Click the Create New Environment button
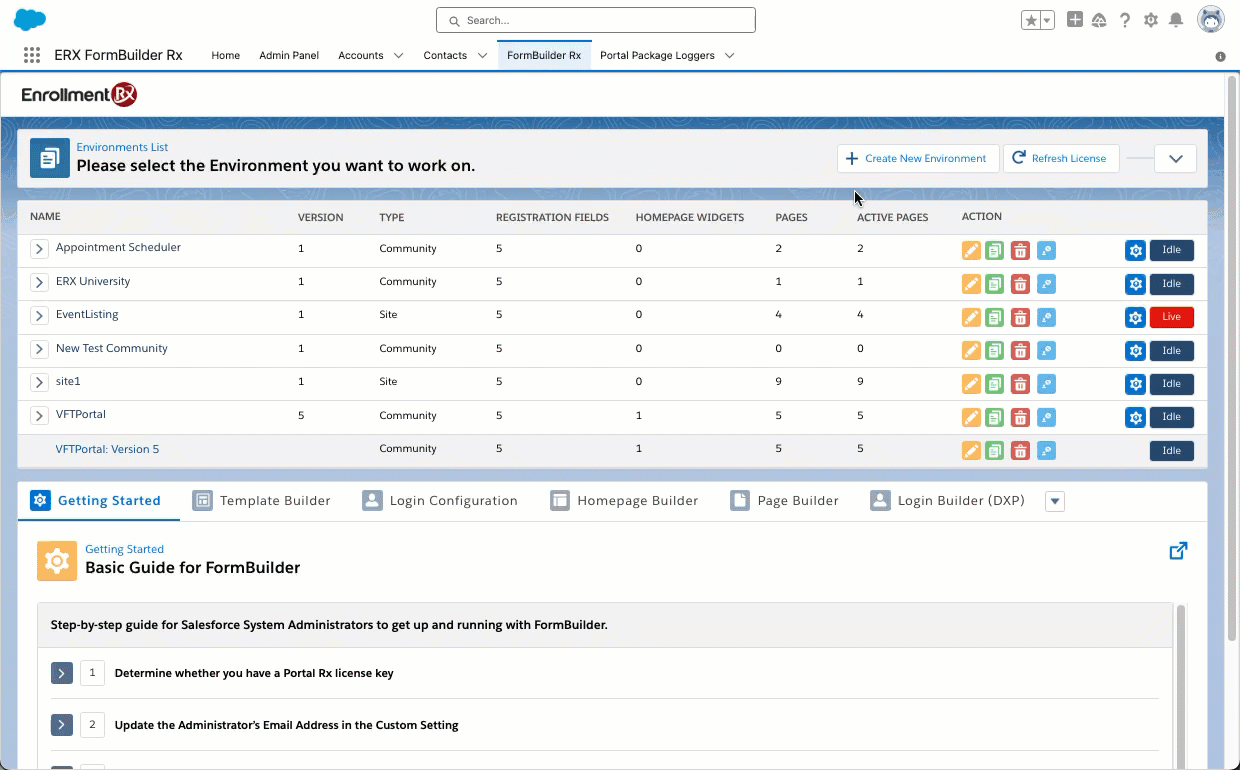Image resolution: width=1240 pixels, height=770 pixels. tap(917, 158)
